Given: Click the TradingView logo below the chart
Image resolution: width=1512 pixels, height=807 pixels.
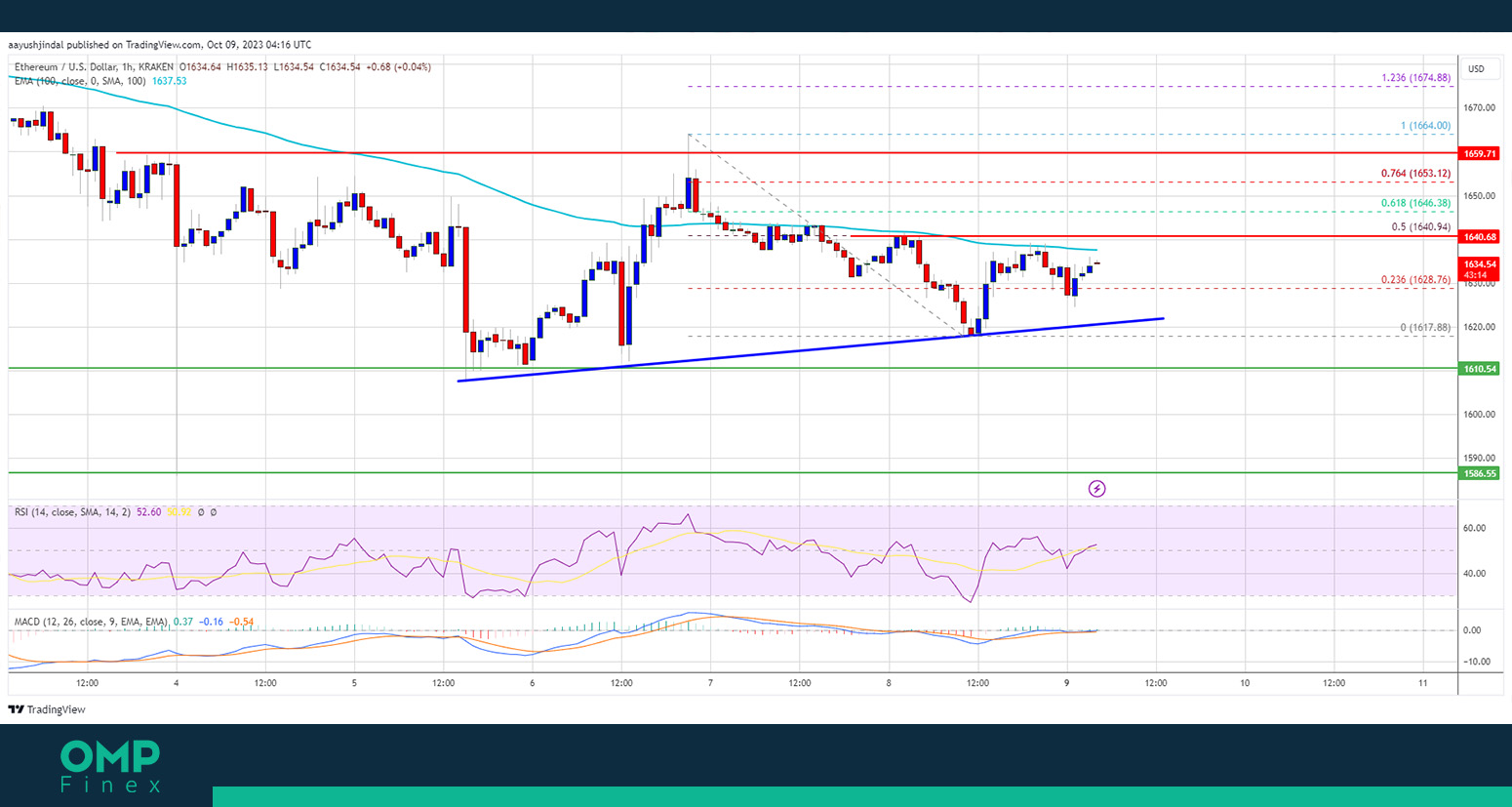Looking at the screenshot, I should [48, 709].
